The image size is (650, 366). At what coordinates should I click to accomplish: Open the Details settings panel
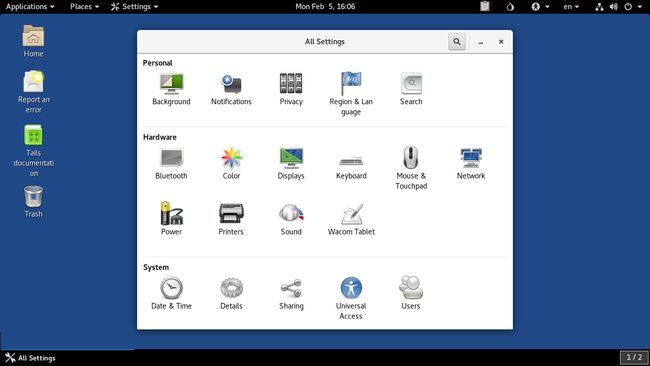(231, 293)
